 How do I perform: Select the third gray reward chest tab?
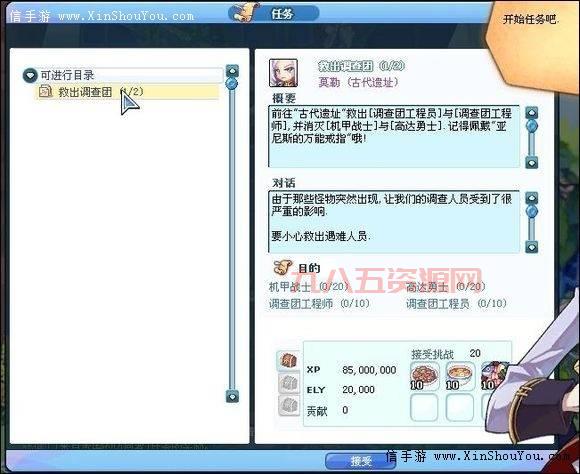(289, 405)
